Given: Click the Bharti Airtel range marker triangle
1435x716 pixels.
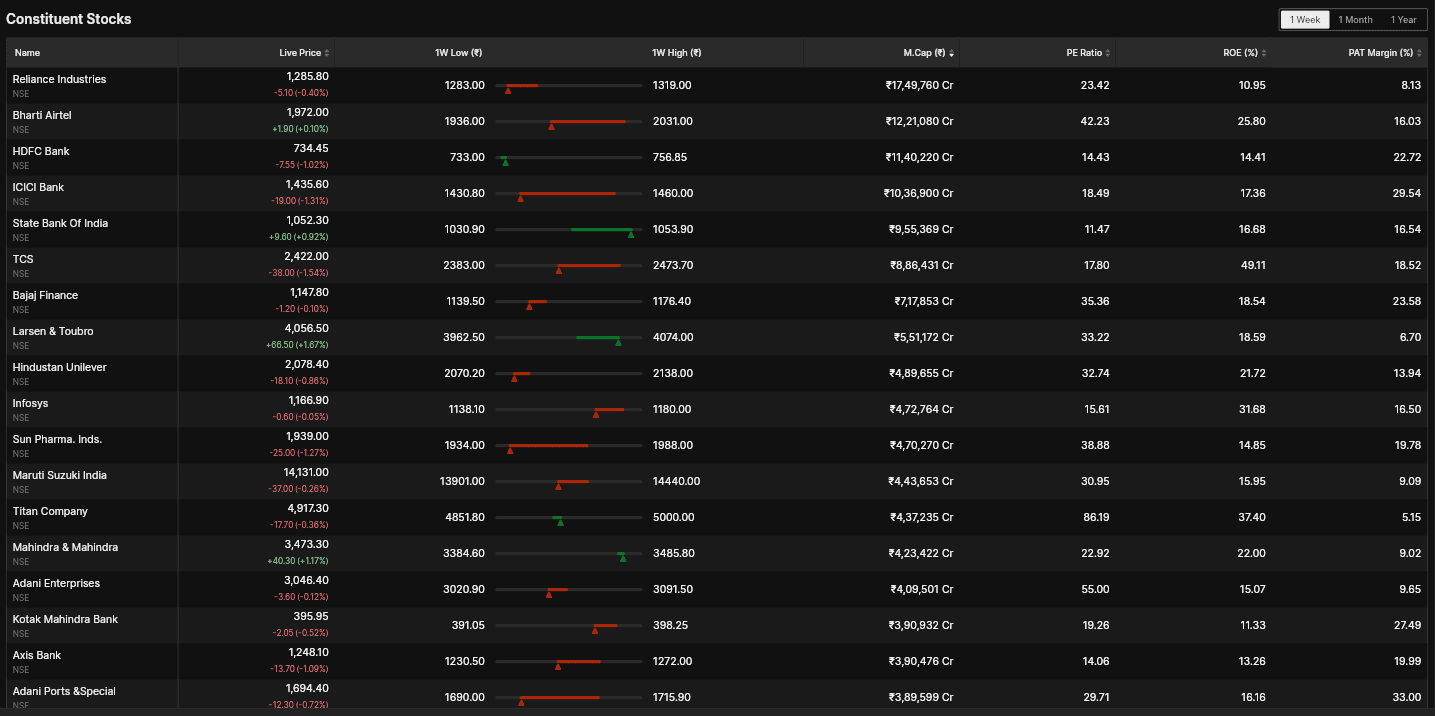Looking at the screenshot, I should pyautogui.click(x=551, y=126).
